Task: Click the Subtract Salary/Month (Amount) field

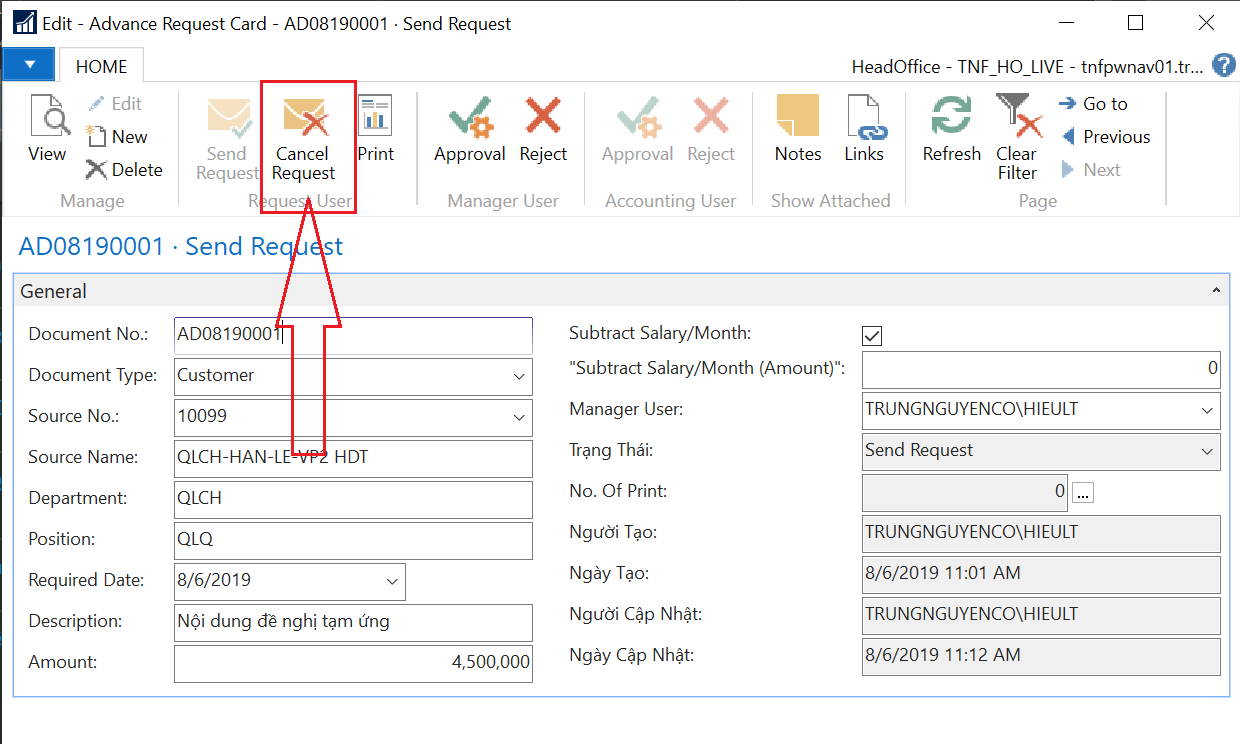Action: click(1041, 369)
